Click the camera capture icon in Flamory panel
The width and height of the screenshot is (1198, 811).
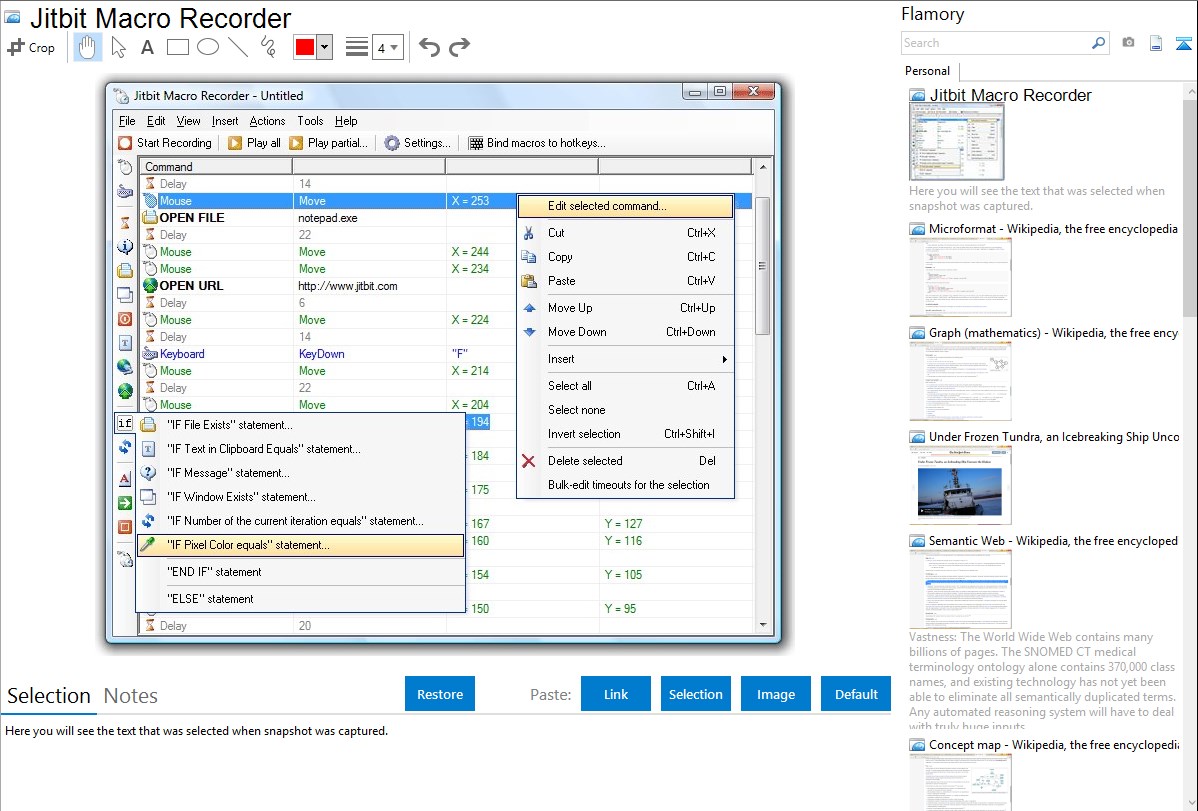(x=1129, y=44)
